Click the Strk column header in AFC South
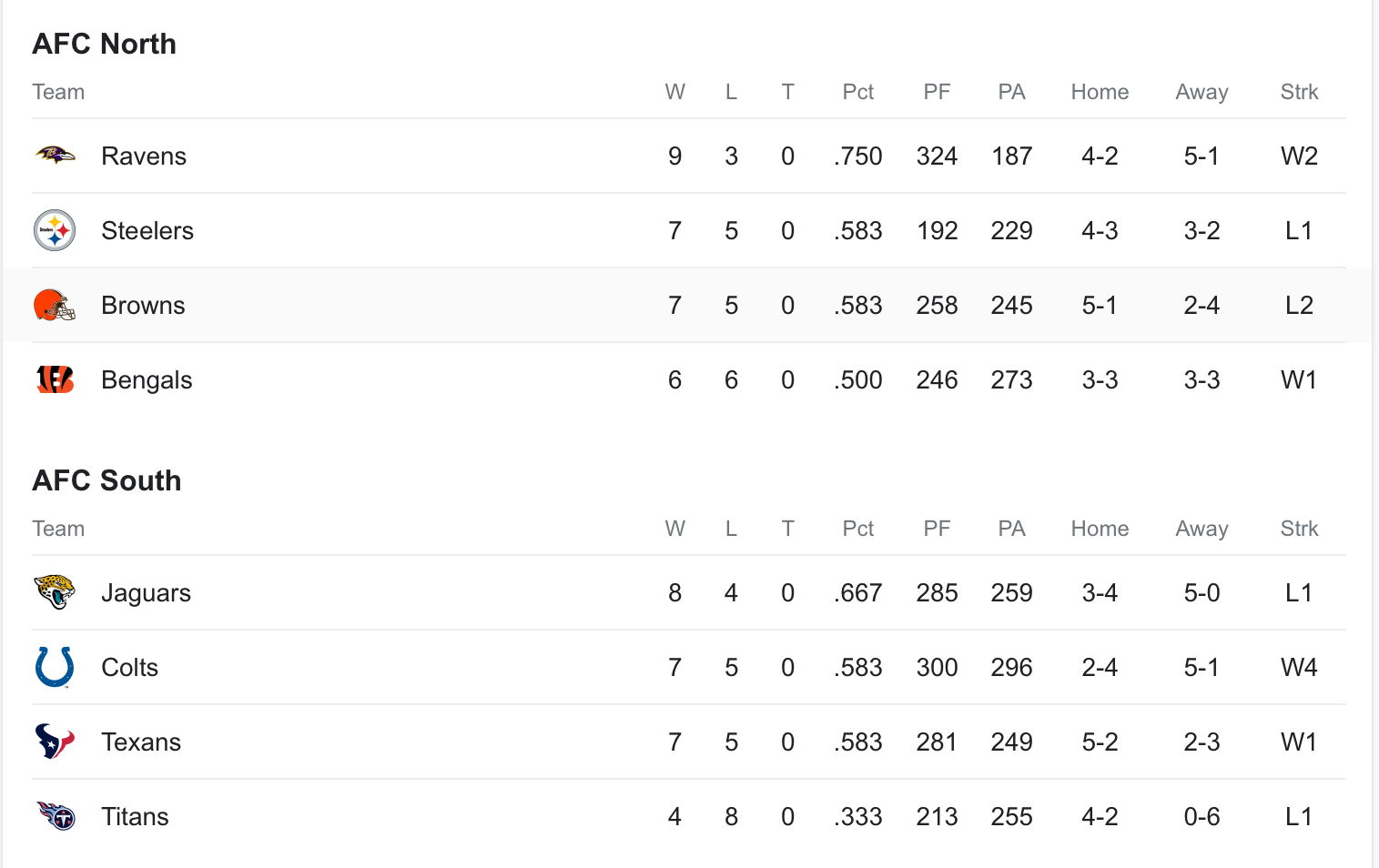 point(1299,529)
